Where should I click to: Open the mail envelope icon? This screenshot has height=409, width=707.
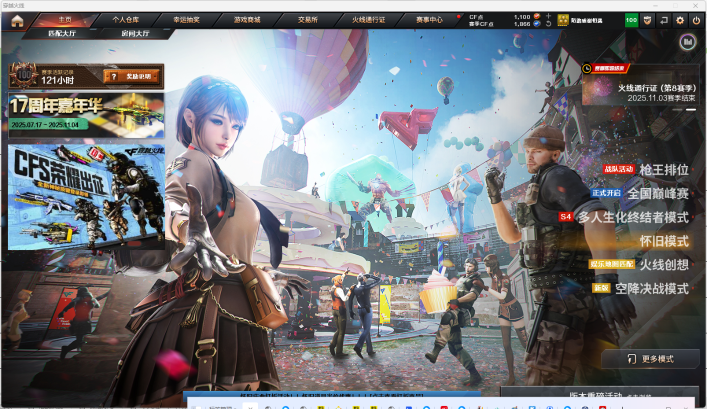tap(648, 19)
